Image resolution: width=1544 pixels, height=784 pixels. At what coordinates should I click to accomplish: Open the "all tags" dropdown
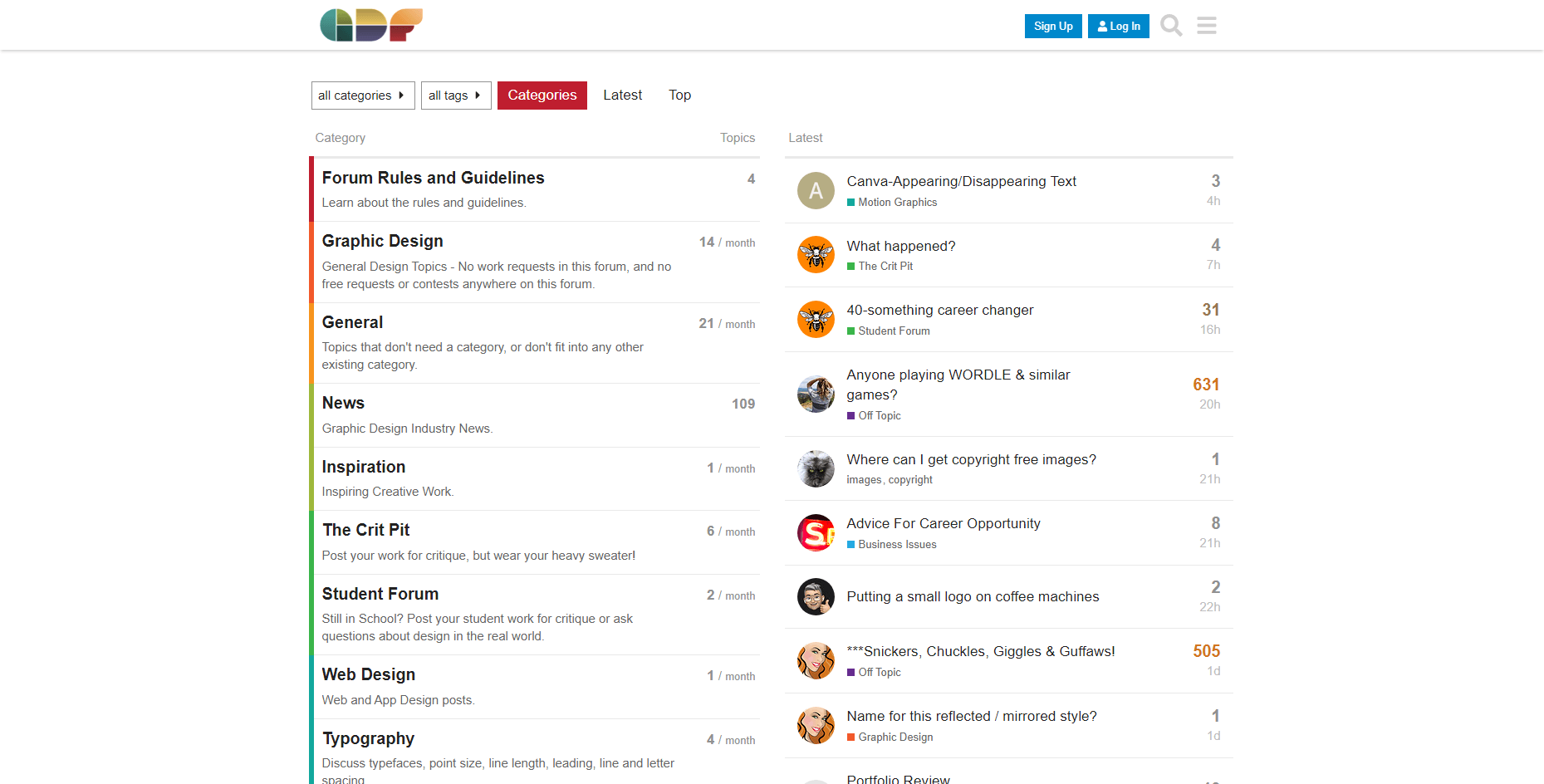(x=451, y=95)
